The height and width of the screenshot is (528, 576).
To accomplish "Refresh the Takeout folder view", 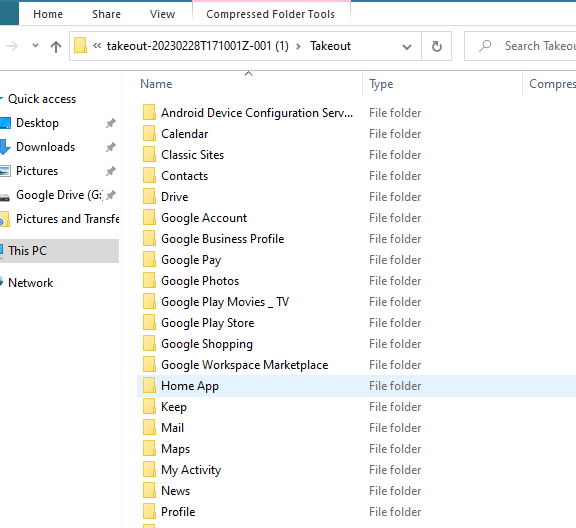I will pos(436,47).
